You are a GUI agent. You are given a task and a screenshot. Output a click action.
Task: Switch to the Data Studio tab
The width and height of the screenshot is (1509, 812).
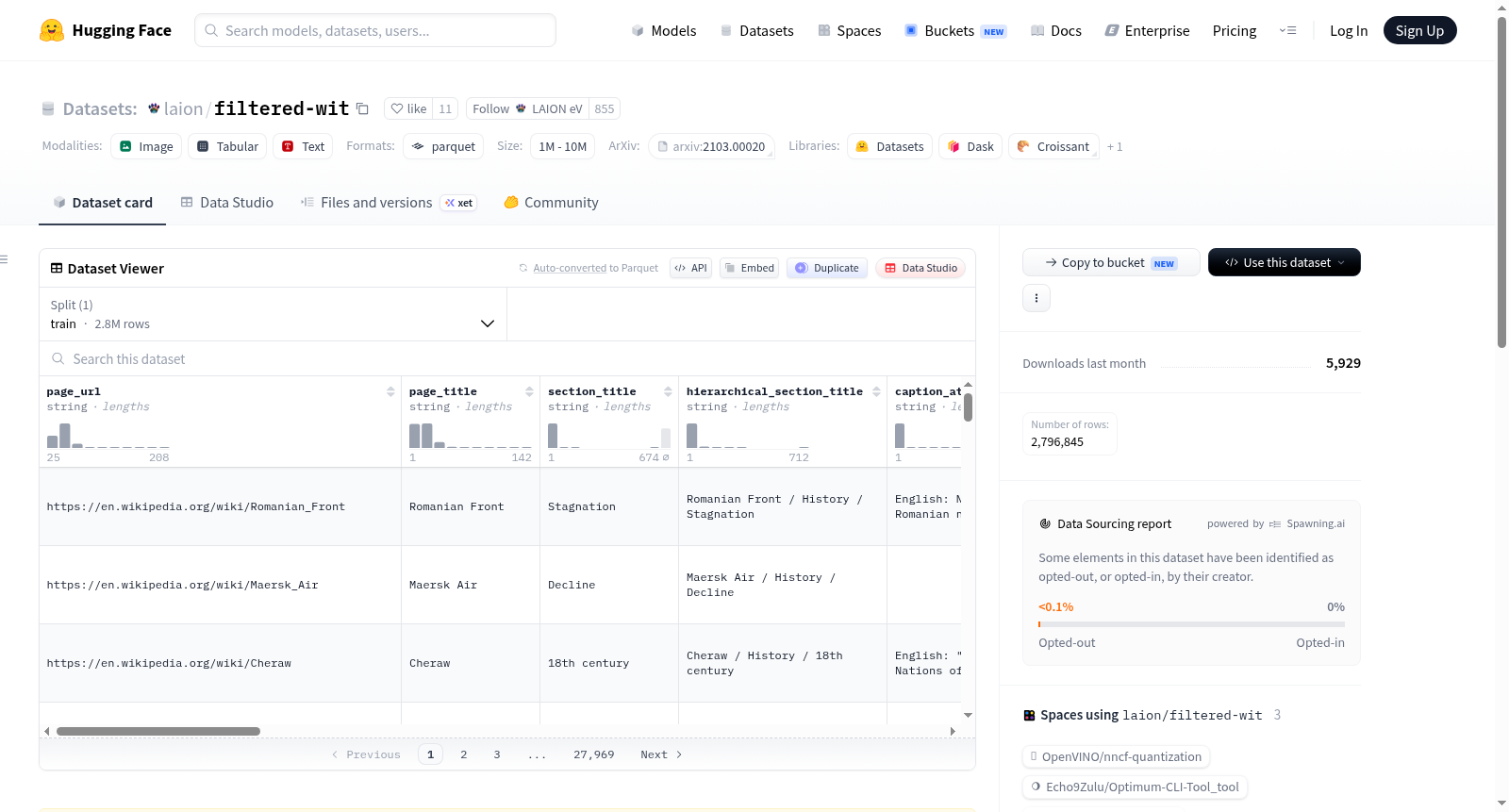227,203
